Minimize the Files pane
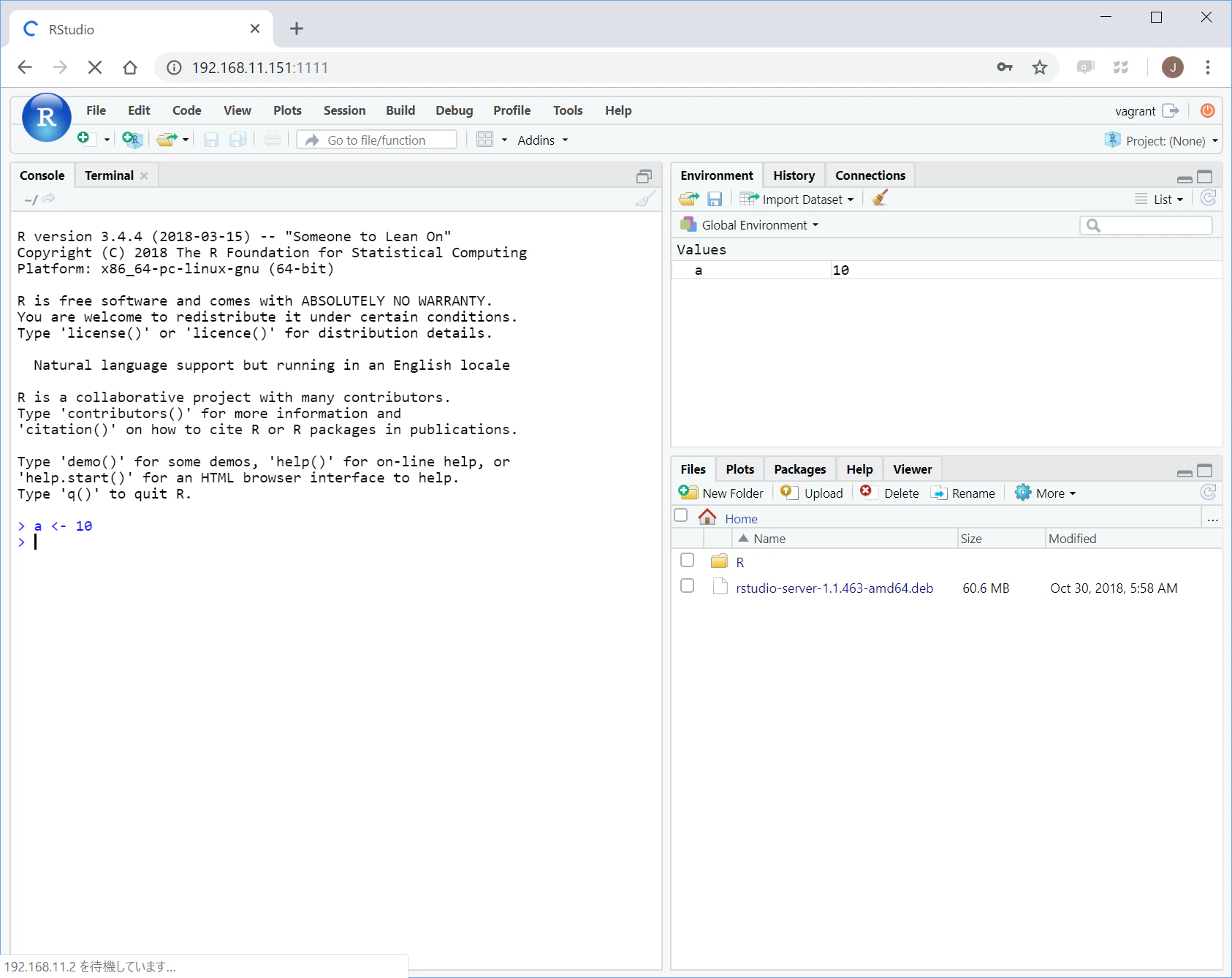 coord(1185,473)
